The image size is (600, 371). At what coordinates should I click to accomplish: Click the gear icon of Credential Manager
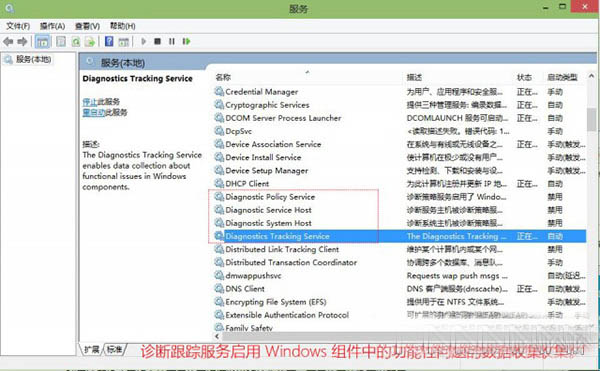click(x=219, y=91)
